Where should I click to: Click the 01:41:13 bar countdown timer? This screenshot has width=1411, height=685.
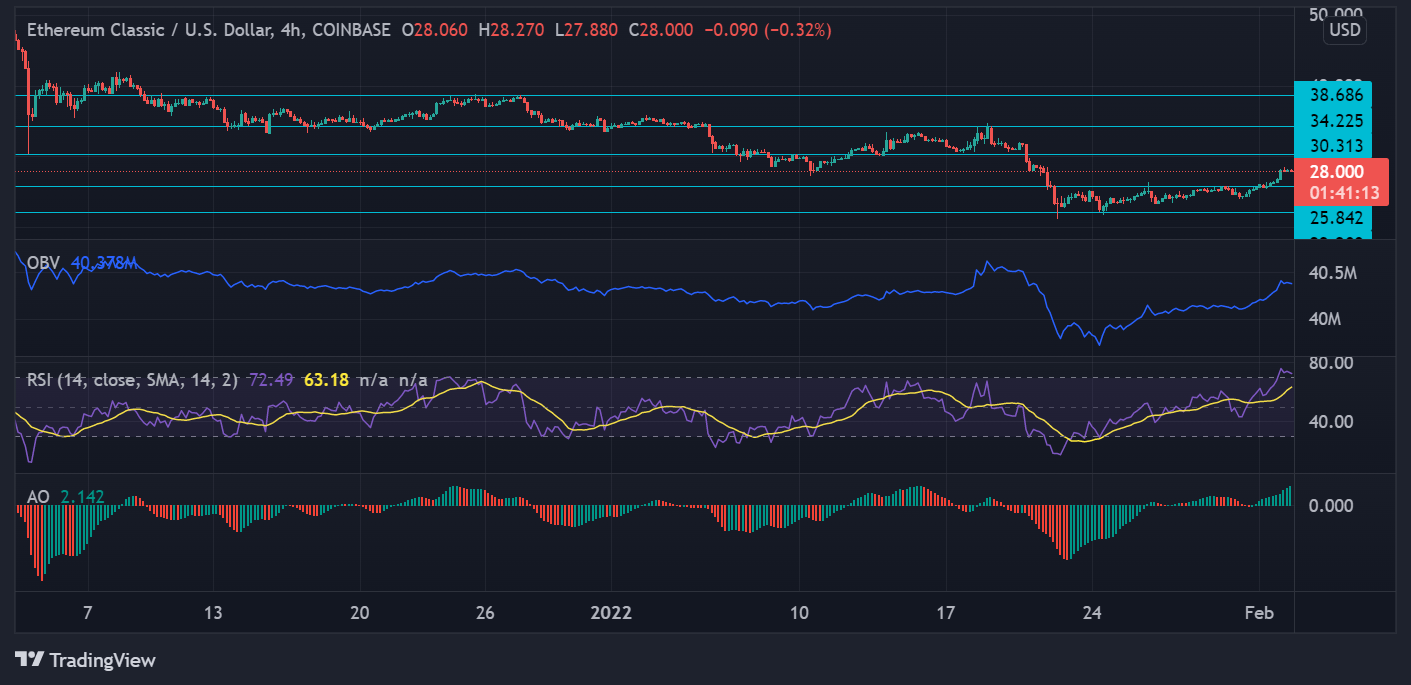pos(1347,193)
